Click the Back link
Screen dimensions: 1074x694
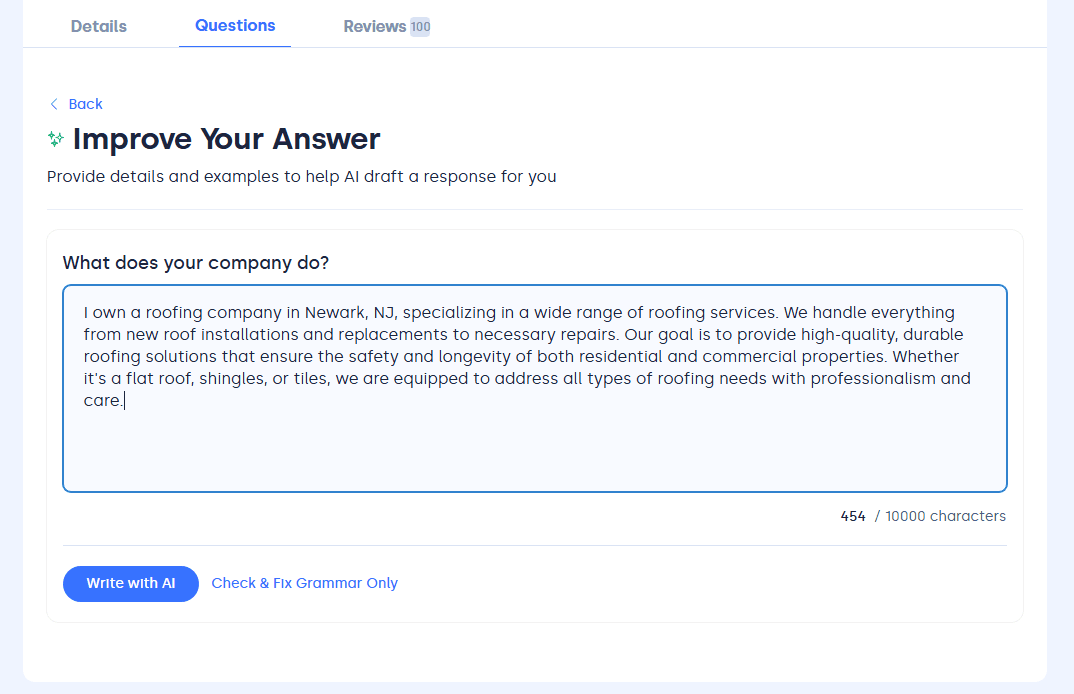[85, 104]
